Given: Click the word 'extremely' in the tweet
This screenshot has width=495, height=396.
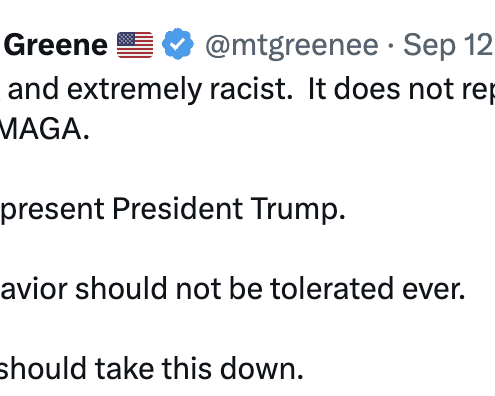Looking at the screenshot, I should tap(134, 91).
